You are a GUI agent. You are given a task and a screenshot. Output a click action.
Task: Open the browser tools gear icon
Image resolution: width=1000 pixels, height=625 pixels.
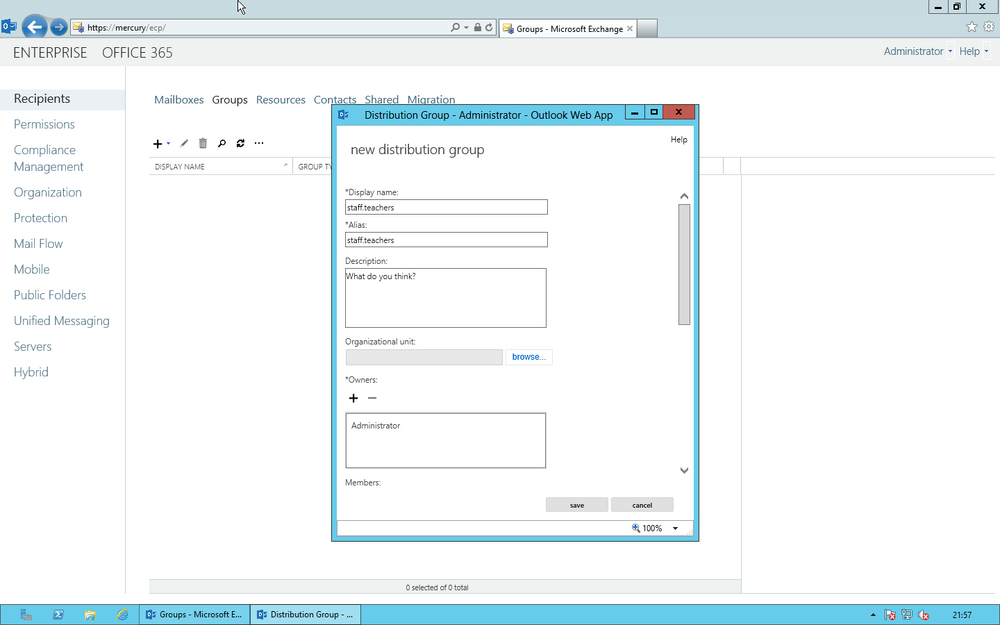989,27
